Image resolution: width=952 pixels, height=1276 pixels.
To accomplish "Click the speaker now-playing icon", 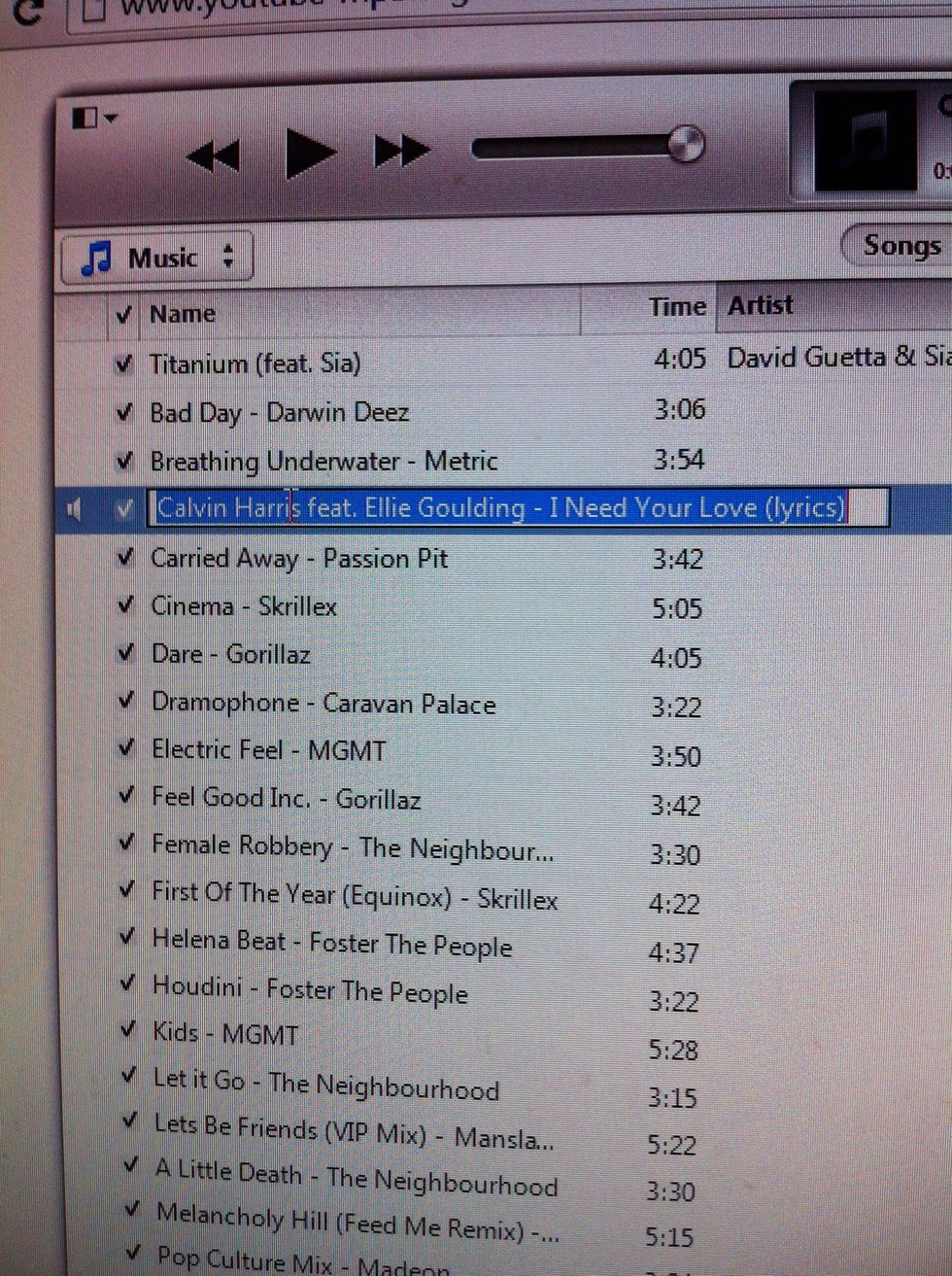I will click(75, 508).
